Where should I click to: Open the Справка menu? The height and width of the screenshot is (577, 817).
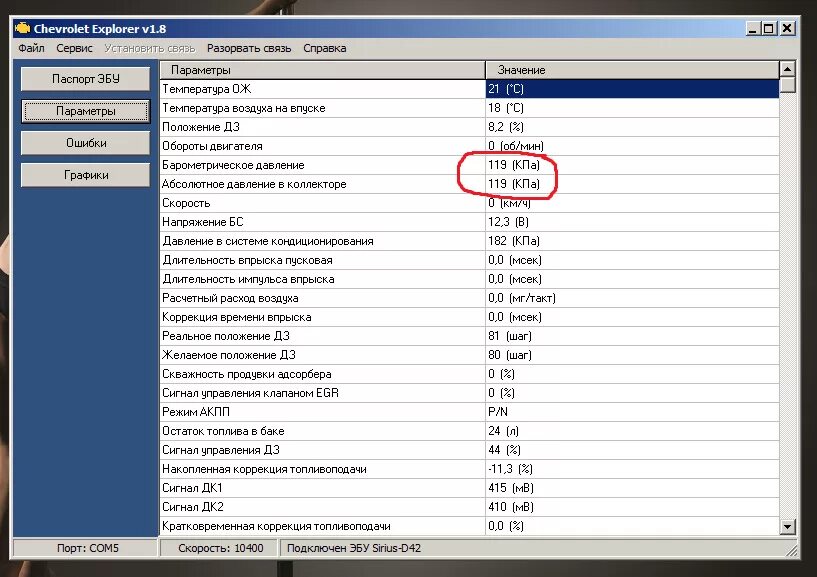coord(325,48)
